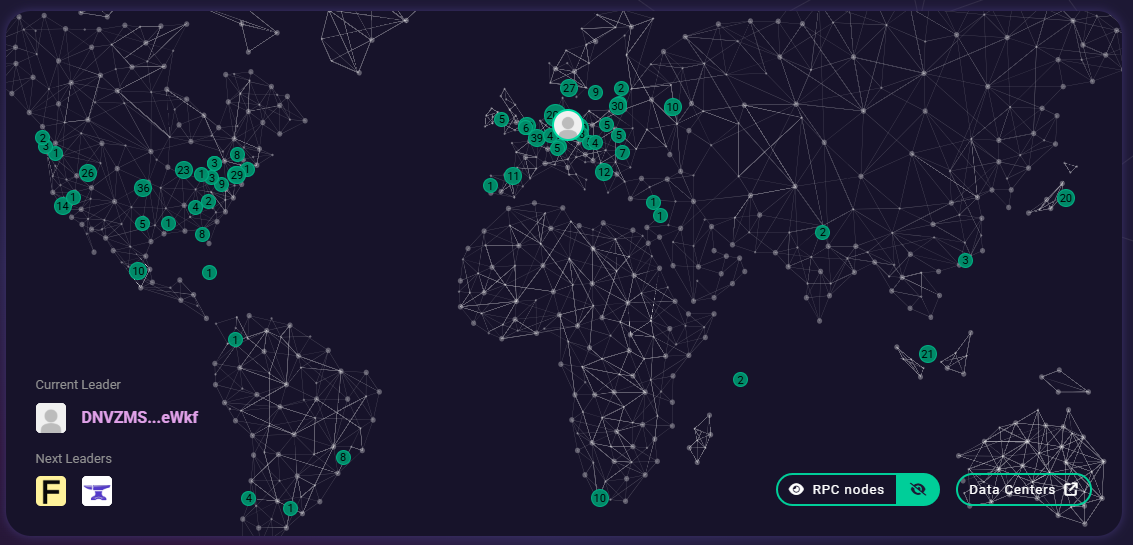This screenshot has height=545, width=1133.
Task: Show RPC nodes with the eye toggle
Action: (x=838, y=490)
